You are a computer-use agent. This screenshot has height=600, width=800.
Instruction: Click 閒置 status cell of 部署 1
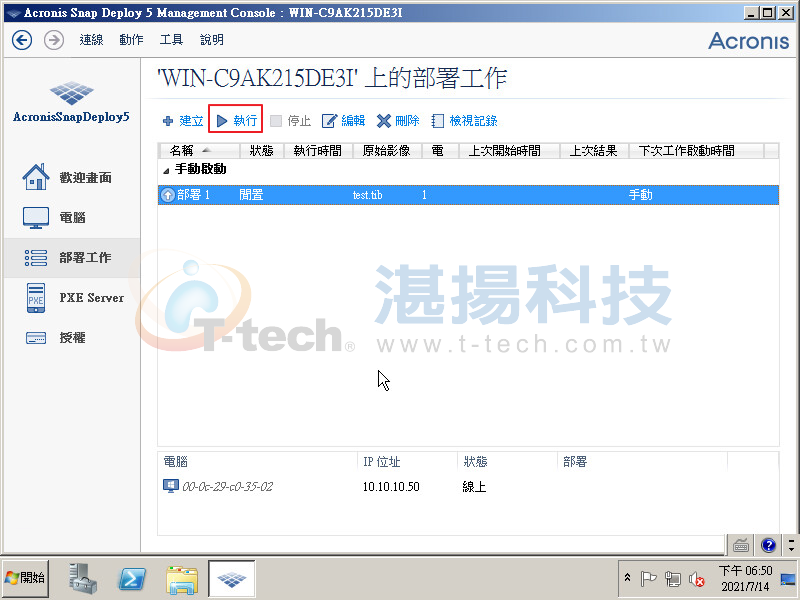(251, 195)
